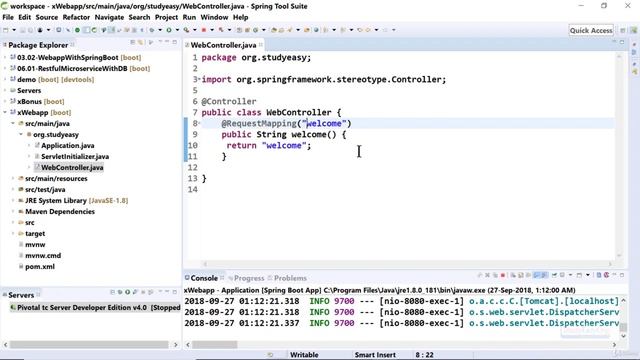Image resolution: width=640 pixels, height=360 pixels.
Task: Select mvnw.cmd file in tree
Action: point(43,256)
